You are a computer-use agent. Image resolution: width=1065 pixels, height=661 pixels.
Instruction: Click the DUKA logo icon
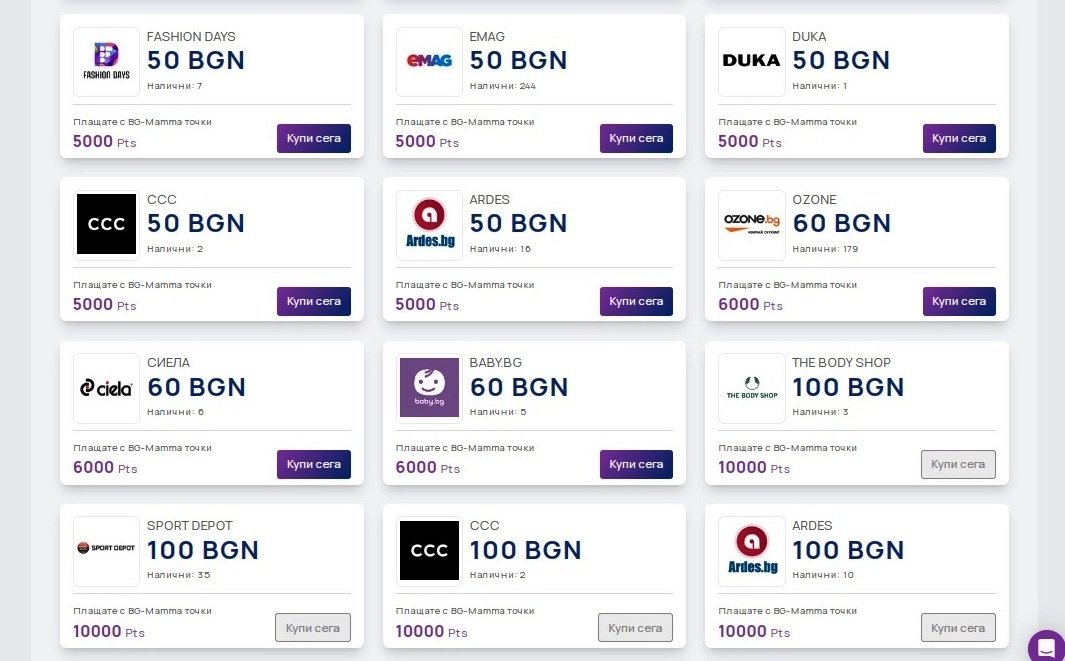(x=751, y=61)
